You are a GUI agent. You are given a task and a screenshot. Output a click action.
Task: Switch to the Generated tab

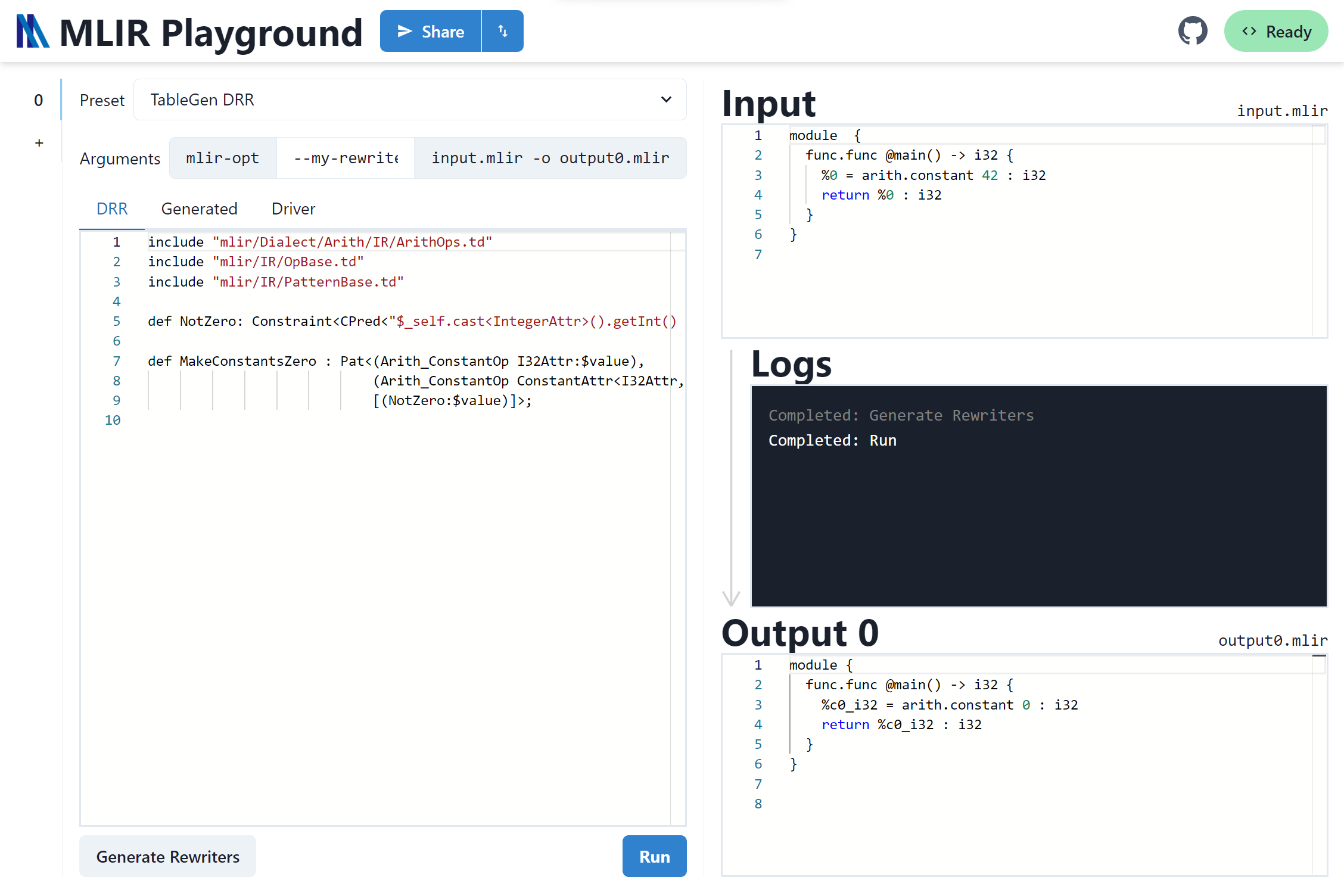199,209
